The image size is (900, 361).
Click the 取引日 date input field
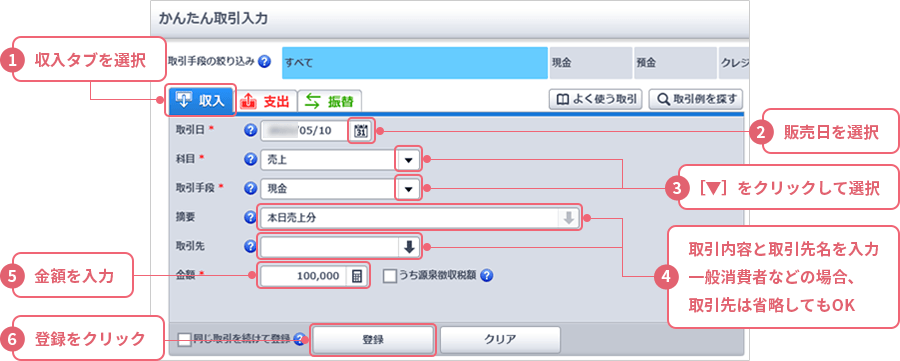tap(305, 130)
